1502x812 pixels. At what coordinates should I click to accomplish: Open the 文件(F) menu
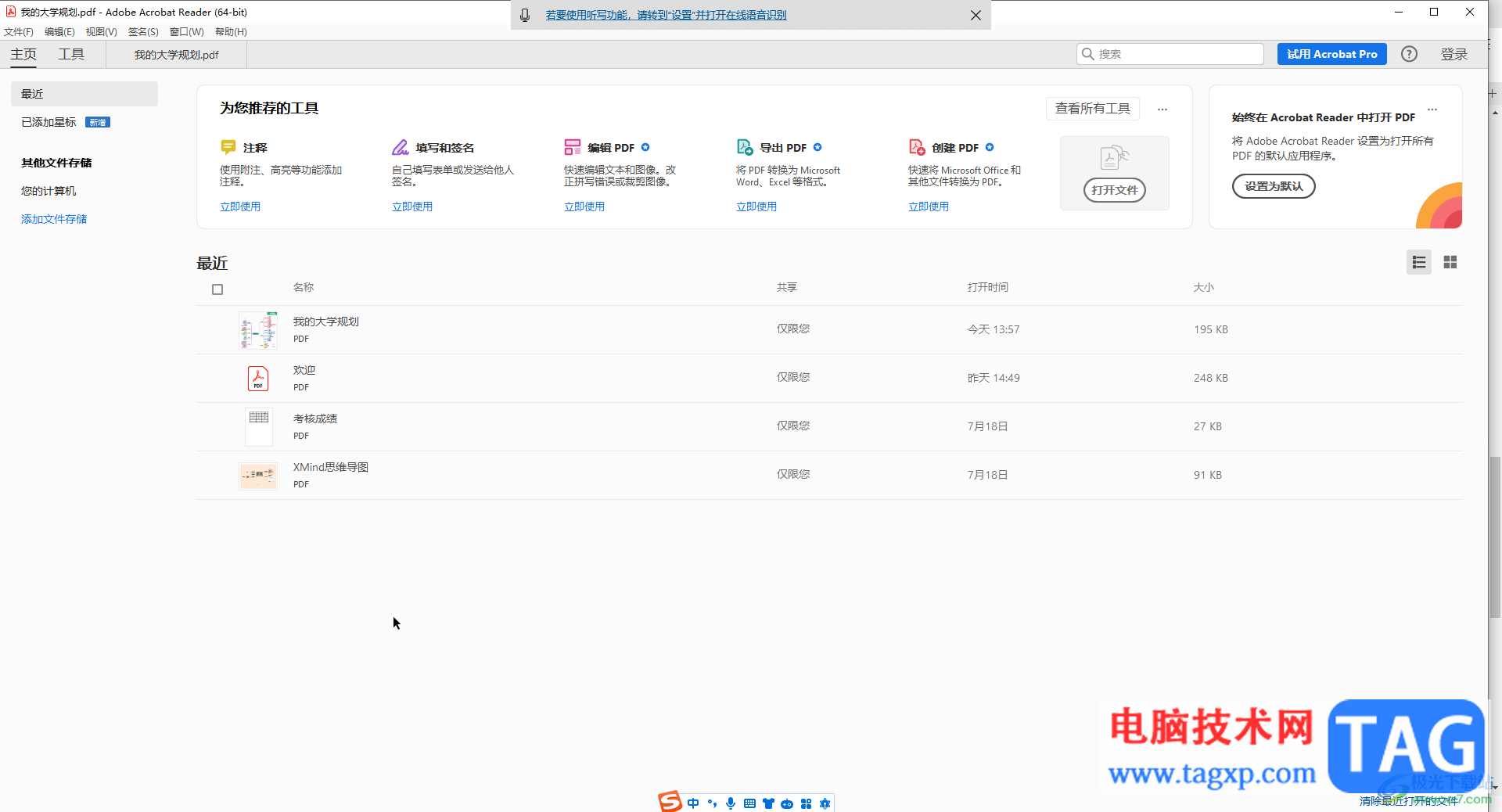coord(19,32)
